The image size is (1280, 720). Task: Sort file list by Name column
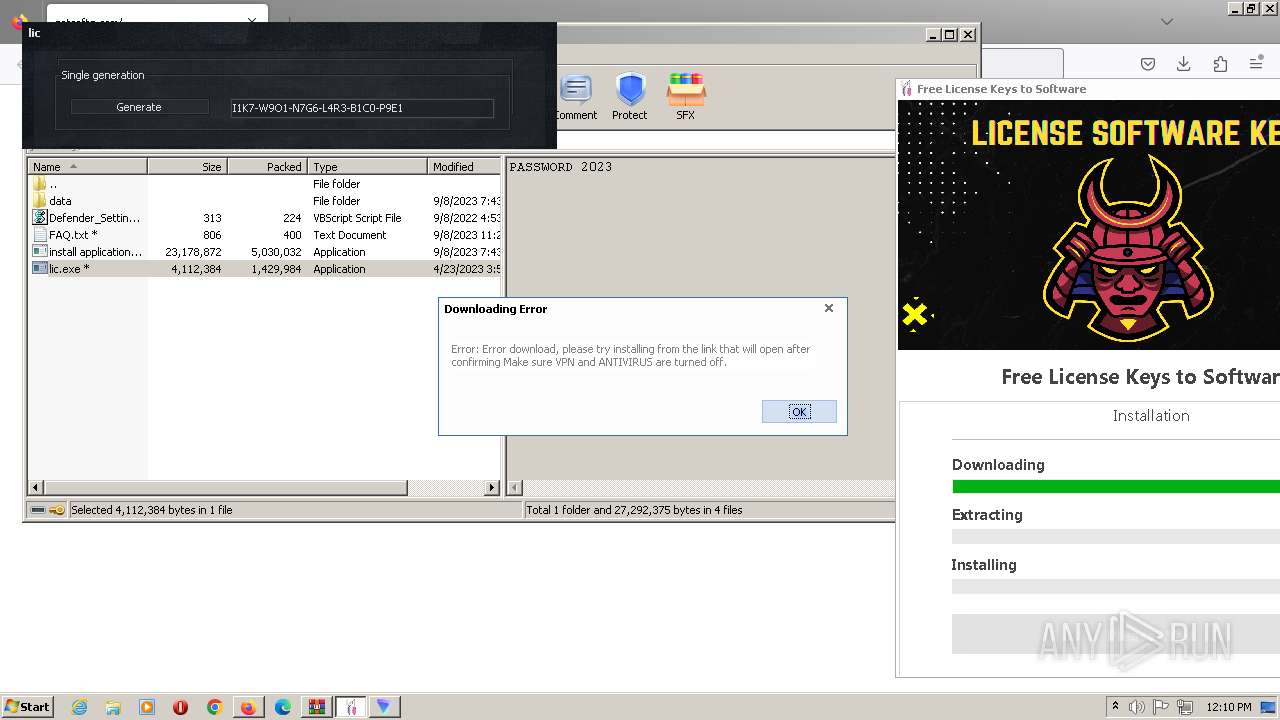pyautogui.click(x=88, y=167)
